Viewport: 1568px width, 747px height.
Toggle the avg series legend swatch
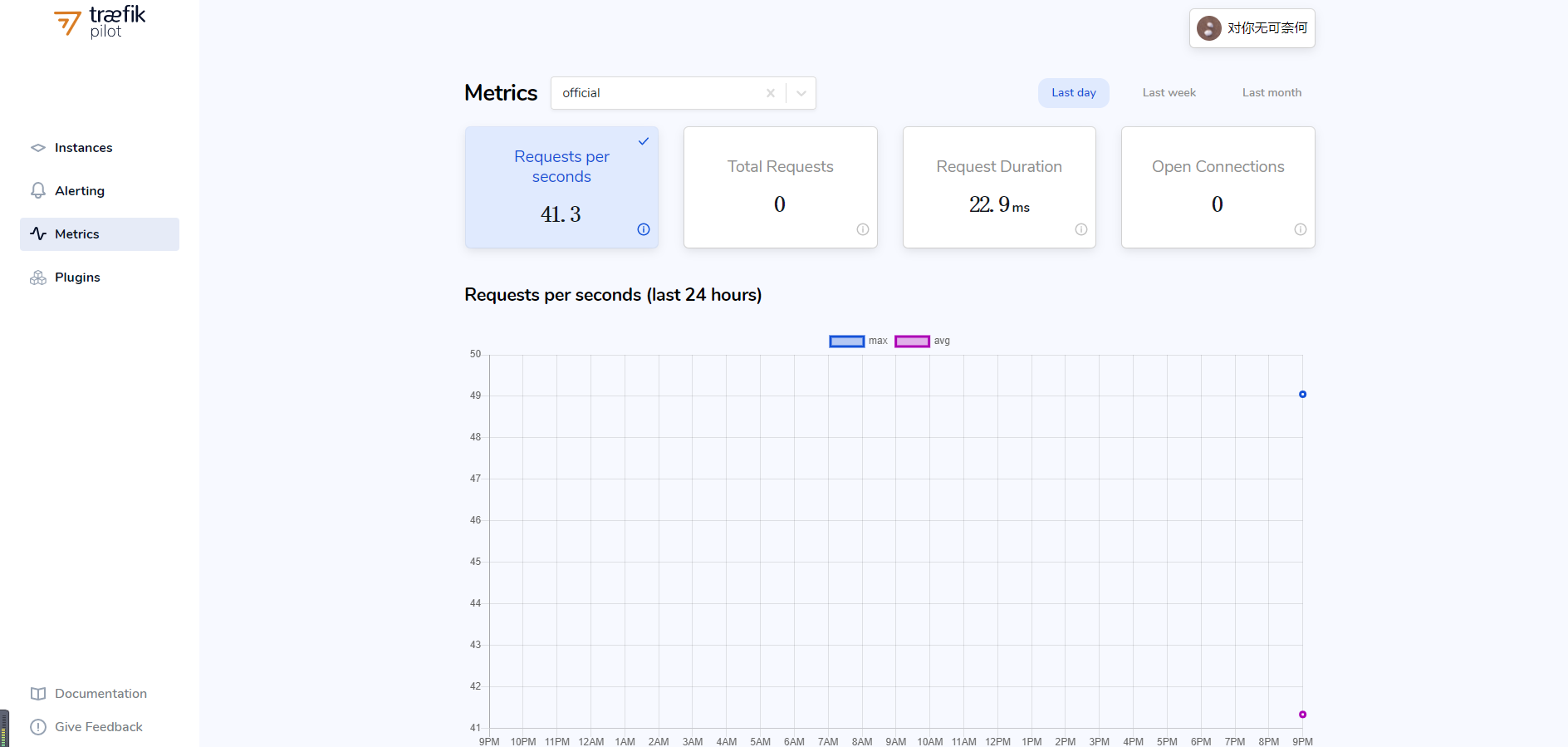[912, 342]
